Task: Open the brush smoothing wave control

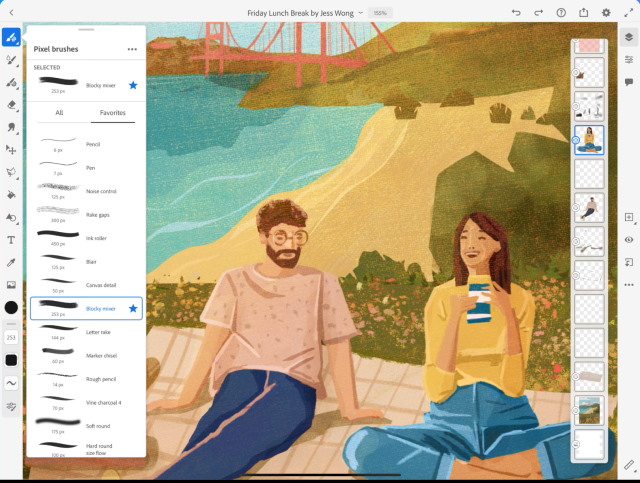Action: [11, 383]
